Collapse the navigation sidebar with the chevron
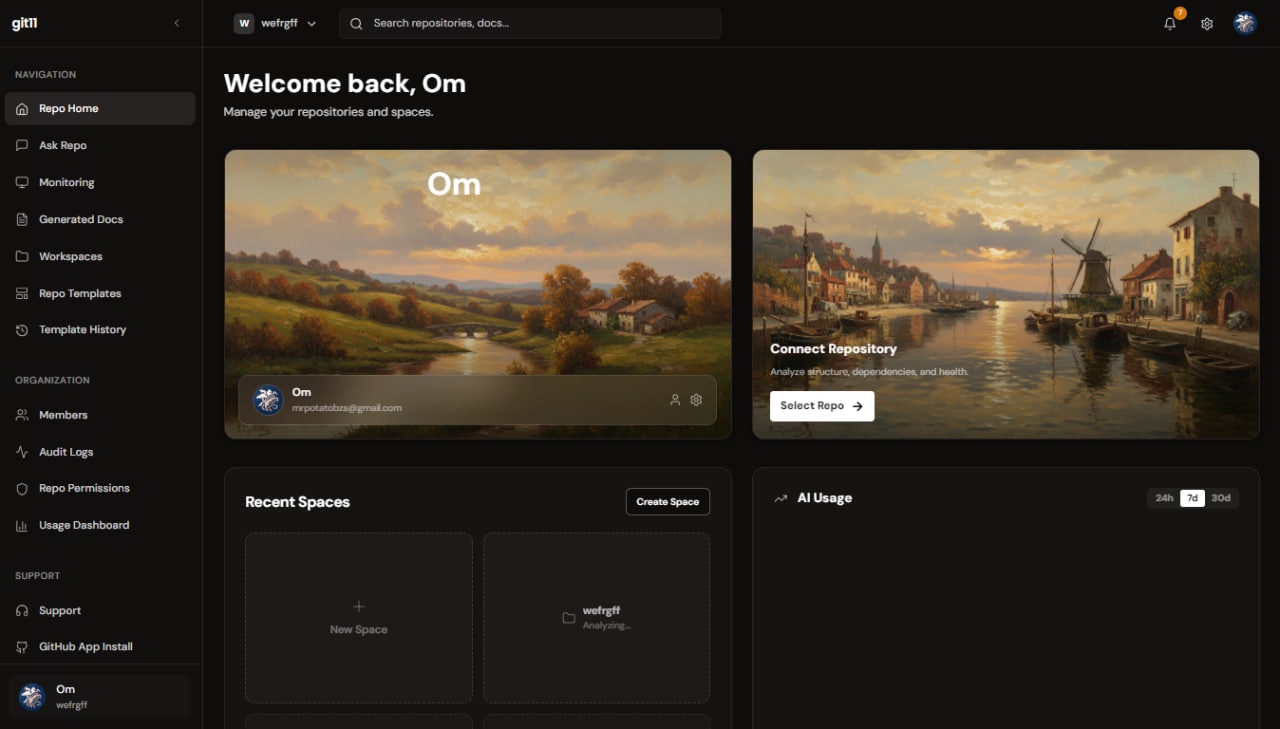The image size is (1280, 729). 177,22
